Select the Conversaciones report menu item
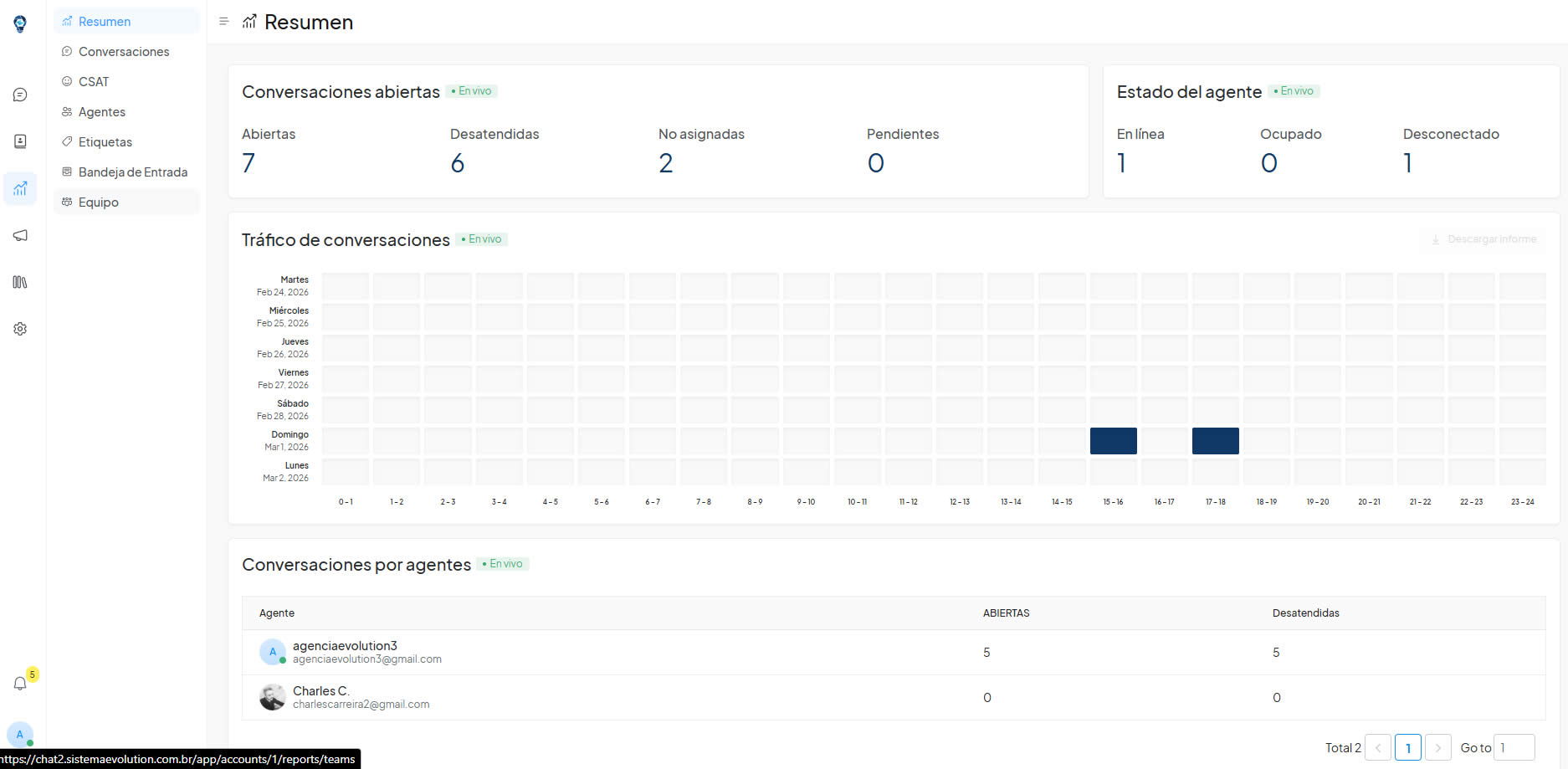The width and height of the screenshot is (1568, 769). coord(124,52)
